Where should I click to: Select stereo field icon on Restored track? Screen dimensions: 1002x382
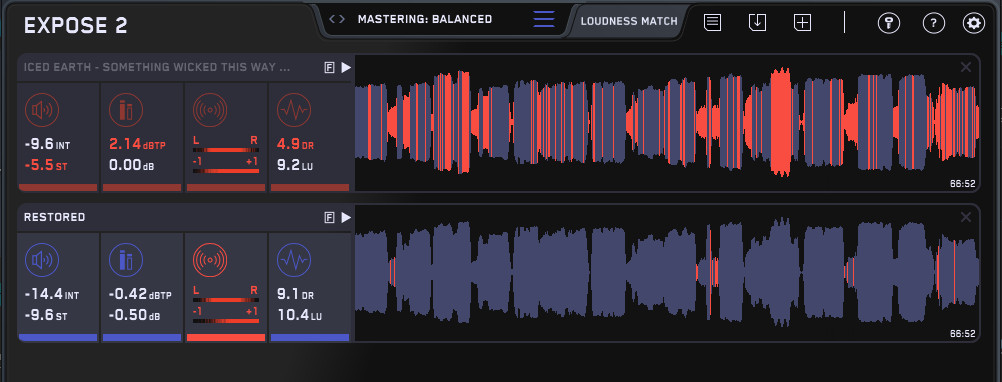[210, 261]
